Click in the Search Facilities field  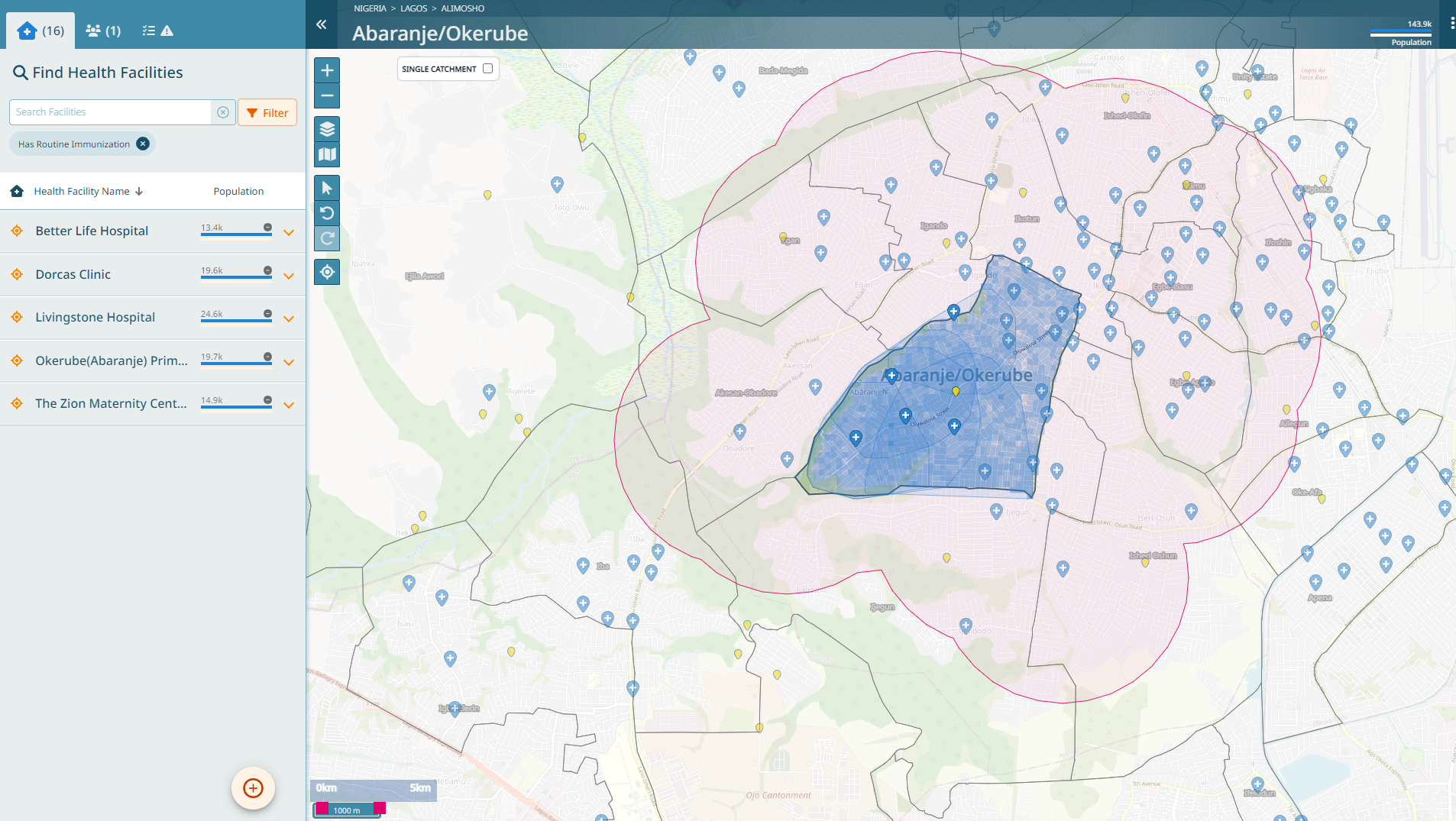(111, 112)
